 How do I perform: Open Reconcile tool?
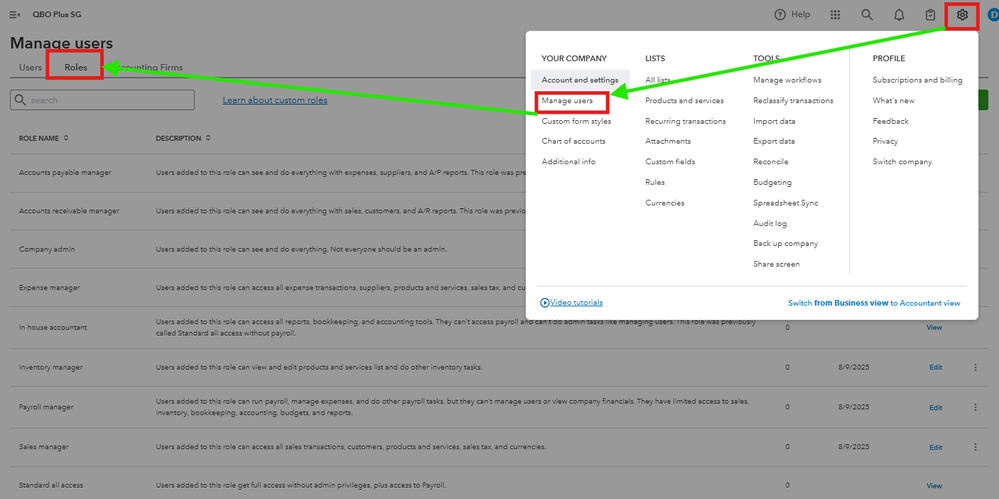coord(770,162)
